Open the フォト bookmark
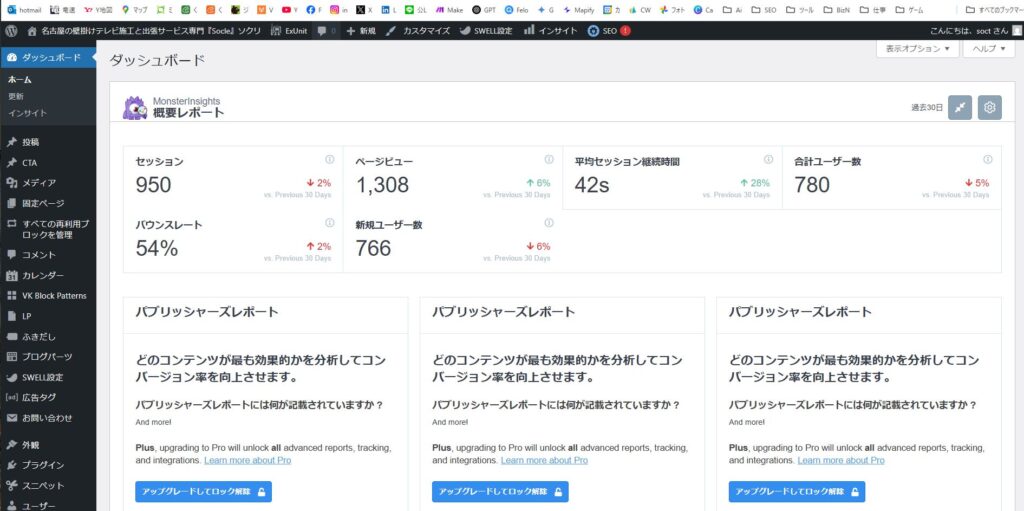 point(673,10)
